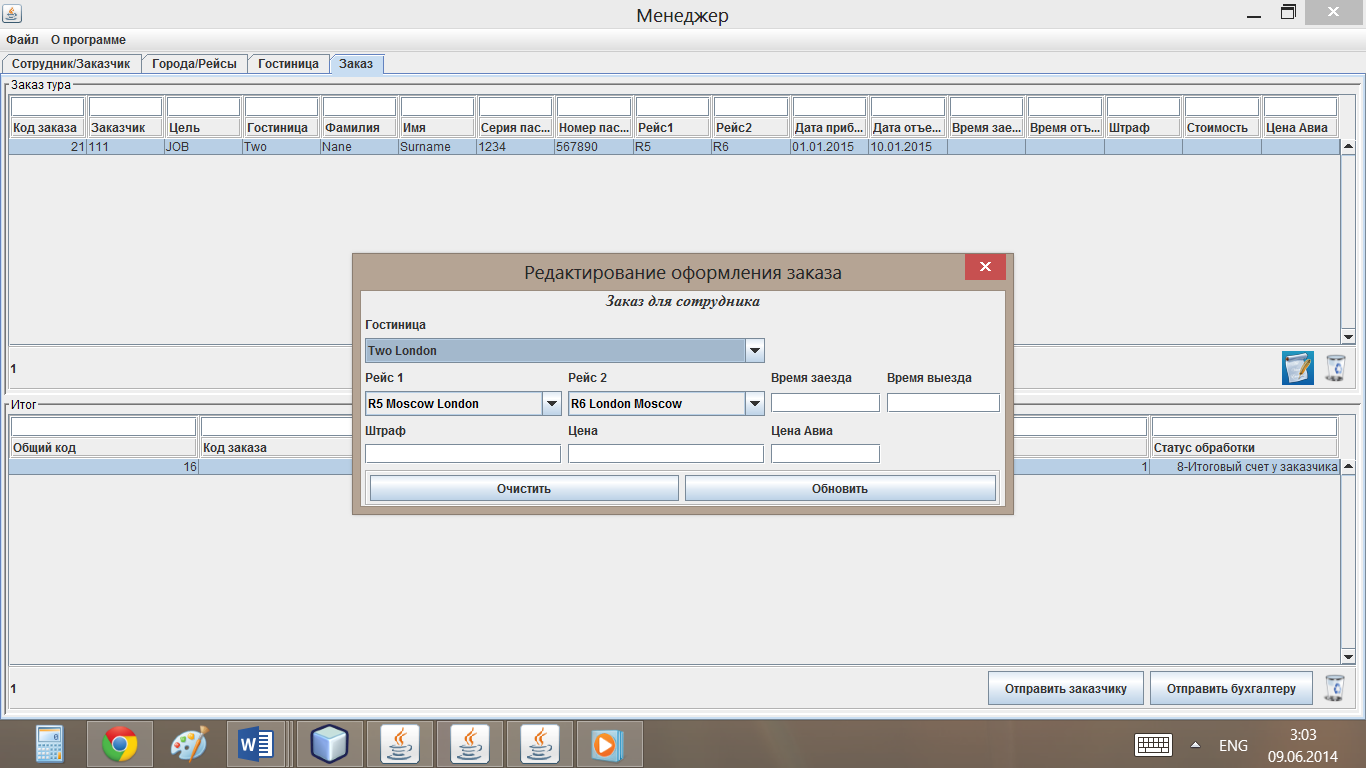This screenshot has width=1366, height=768.
Task: Close the Редактирование оформления заказа dialog
Action: click(x=985, y=266)
